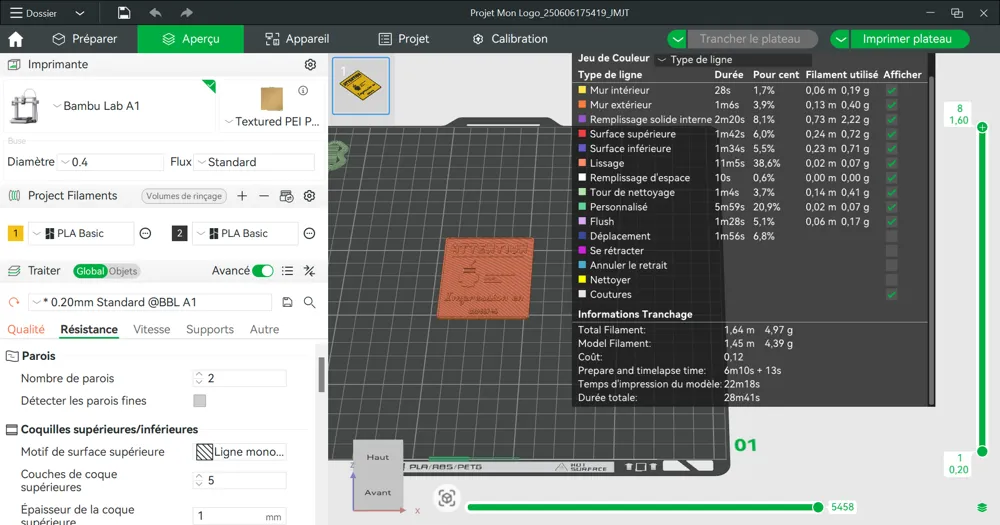Open the Projet tab

(404, 39)
